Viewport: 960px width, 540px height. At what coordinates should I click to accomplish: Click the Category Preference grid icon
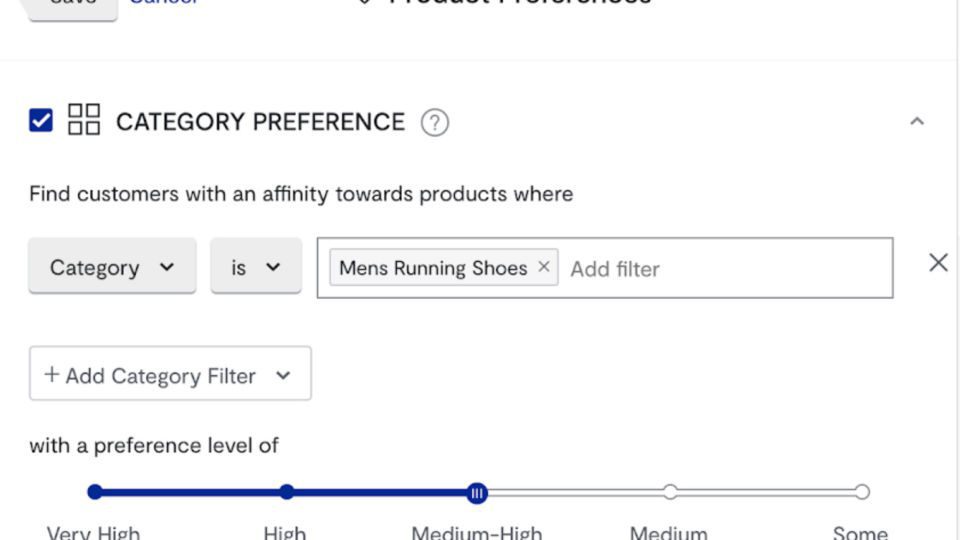[x=84, y=120]
